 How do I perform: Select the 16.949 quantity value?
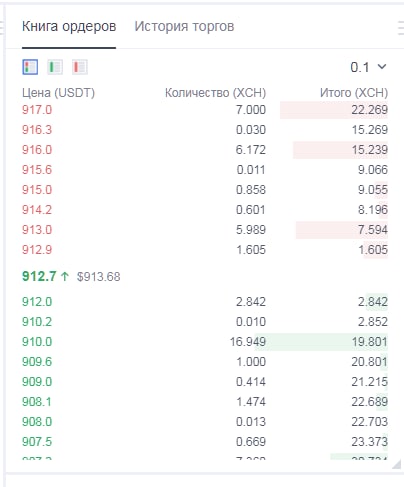[248, 342]
